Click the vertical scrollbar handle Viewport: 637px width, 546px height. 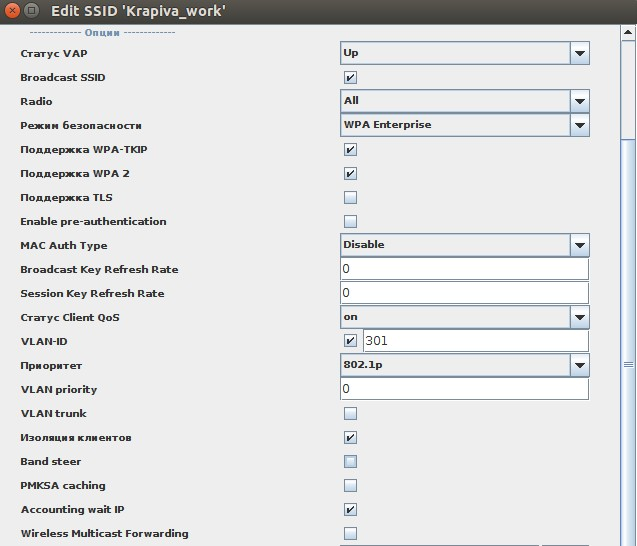click(628, 365)
